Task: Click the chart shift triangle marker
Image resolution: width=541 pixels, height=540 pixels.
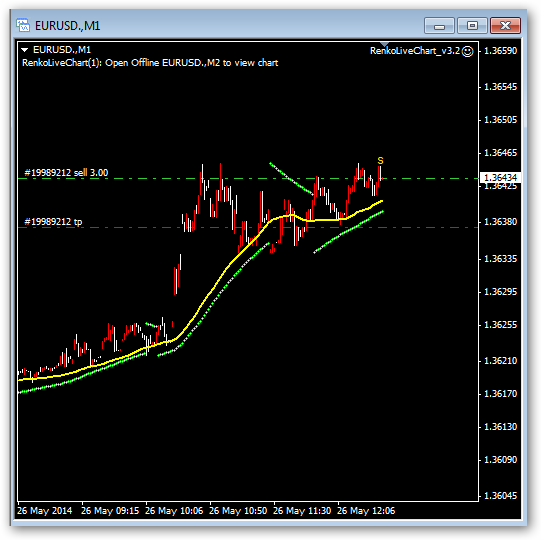Action: pyautogui.click(x=384, y=44)
